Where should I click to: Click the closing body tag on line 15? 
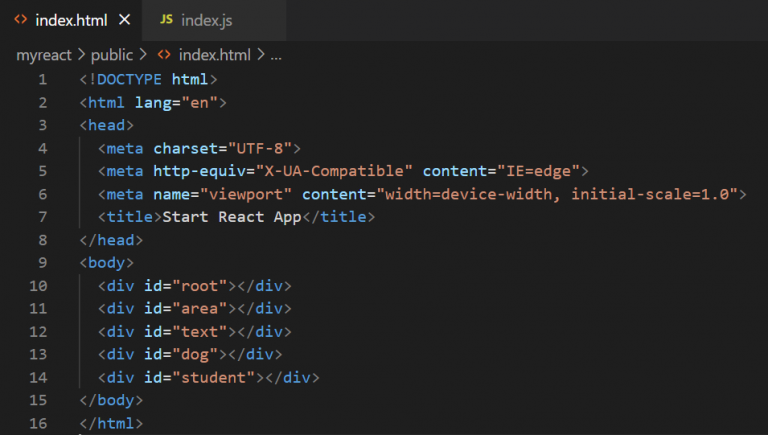[x=111, y=400]
